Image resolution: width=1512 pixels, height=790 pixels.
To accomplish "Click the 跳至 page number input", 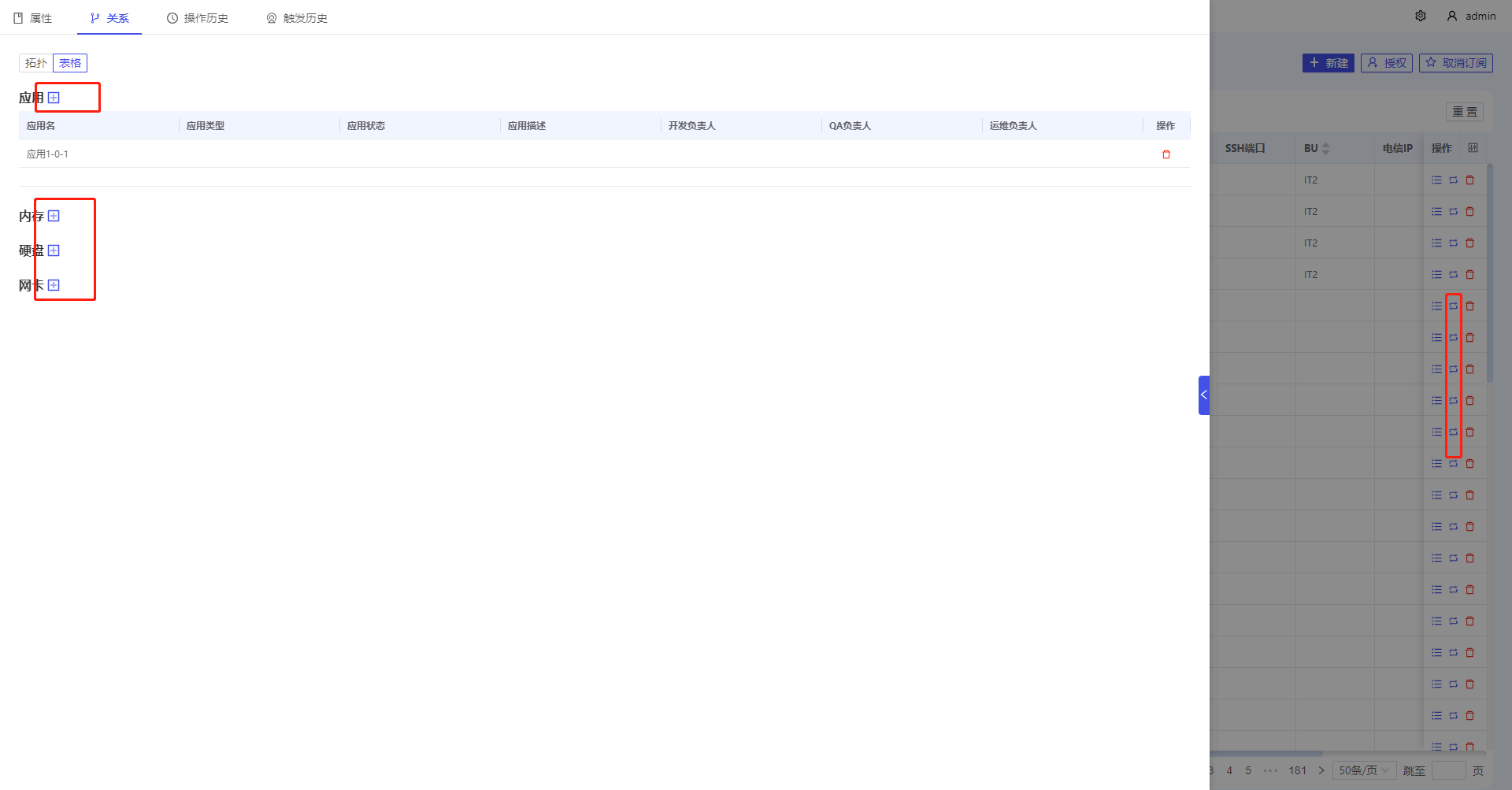I will click(1448, 770).
